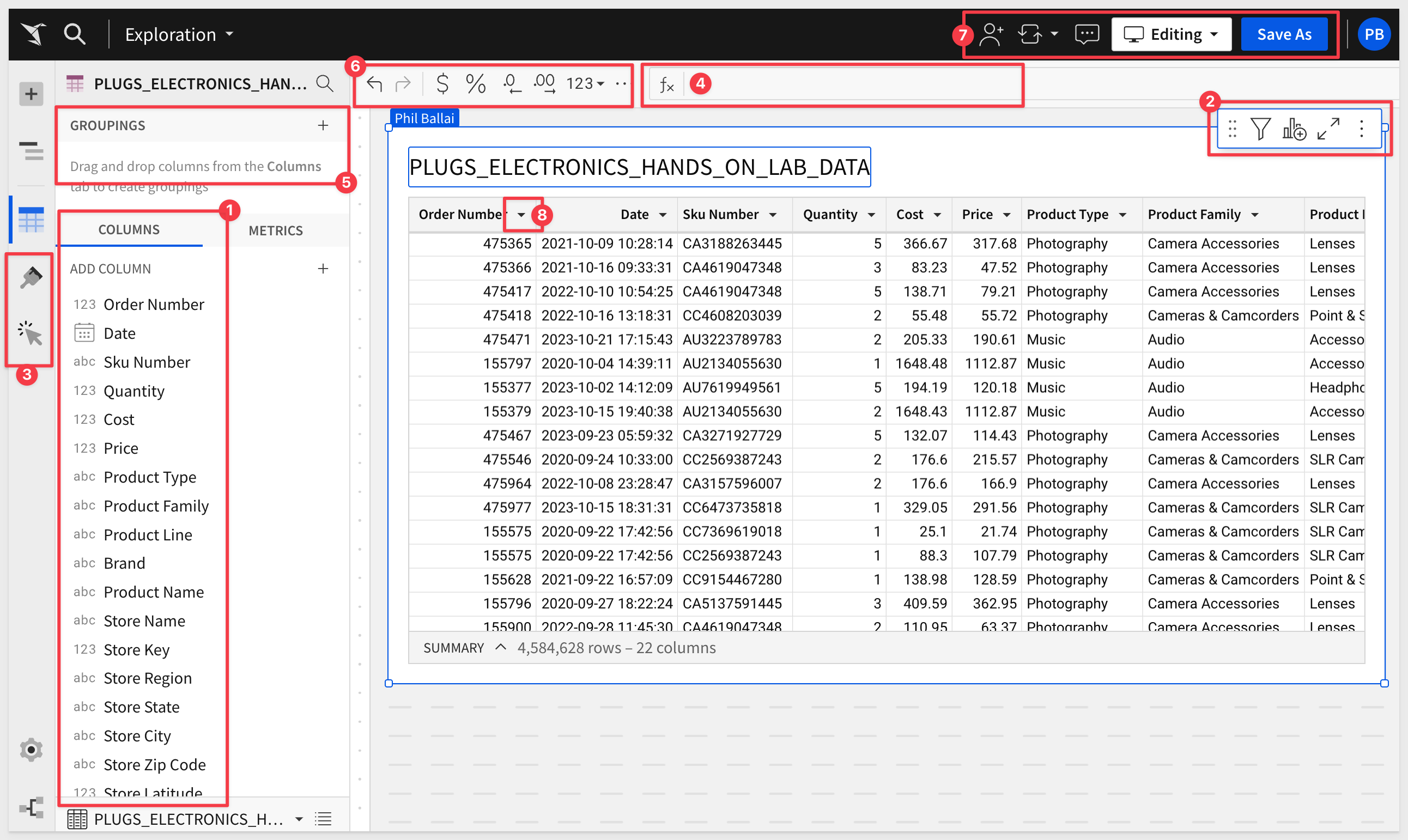Image resolution: width=1408 pixels, height=840 pixels.
Task: Open the Order Number column header menu
Action: tap(521, 215)
